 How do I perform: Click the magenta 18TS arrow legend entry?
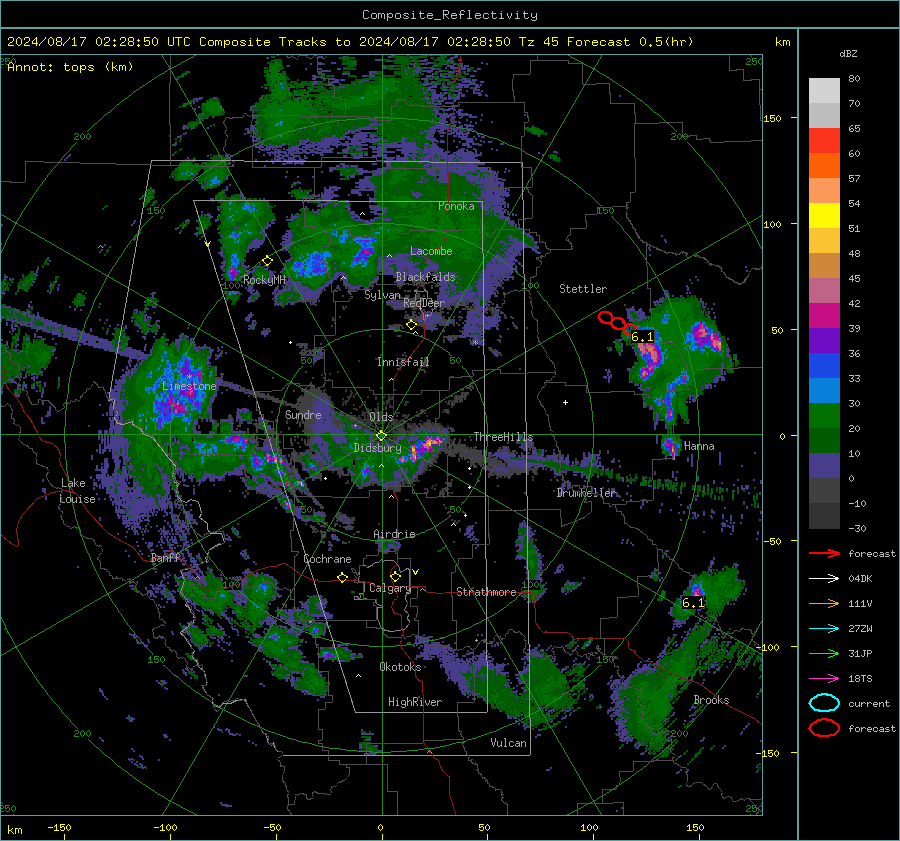(824, 679)
